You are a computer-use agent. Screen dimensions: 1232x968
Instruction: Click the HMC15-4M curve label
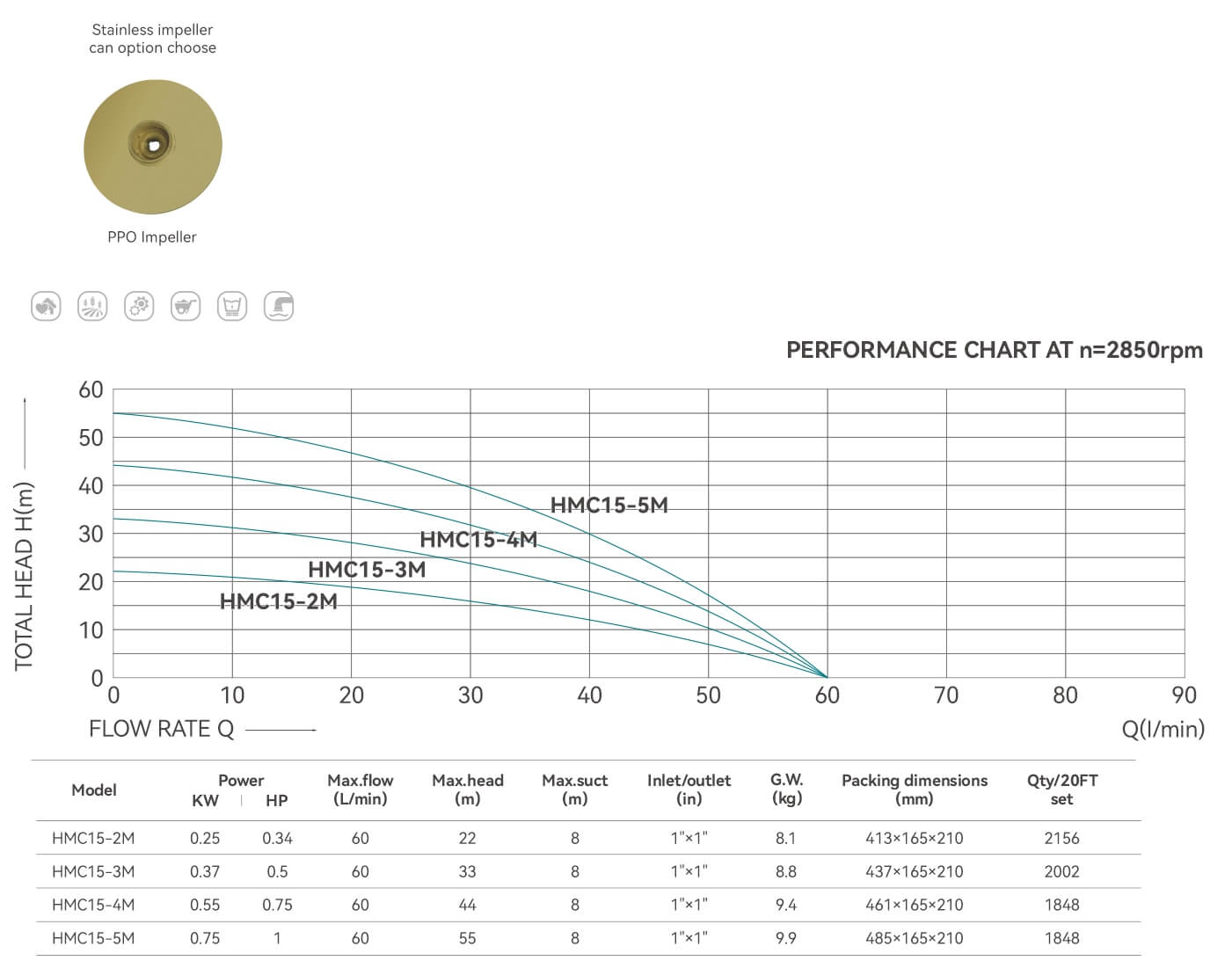coord(478,540)
